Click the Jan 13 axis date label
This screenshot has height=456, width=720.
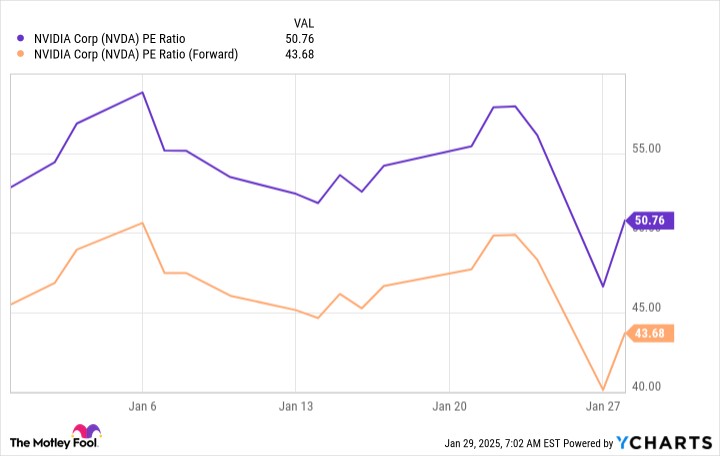pos(296,406)
